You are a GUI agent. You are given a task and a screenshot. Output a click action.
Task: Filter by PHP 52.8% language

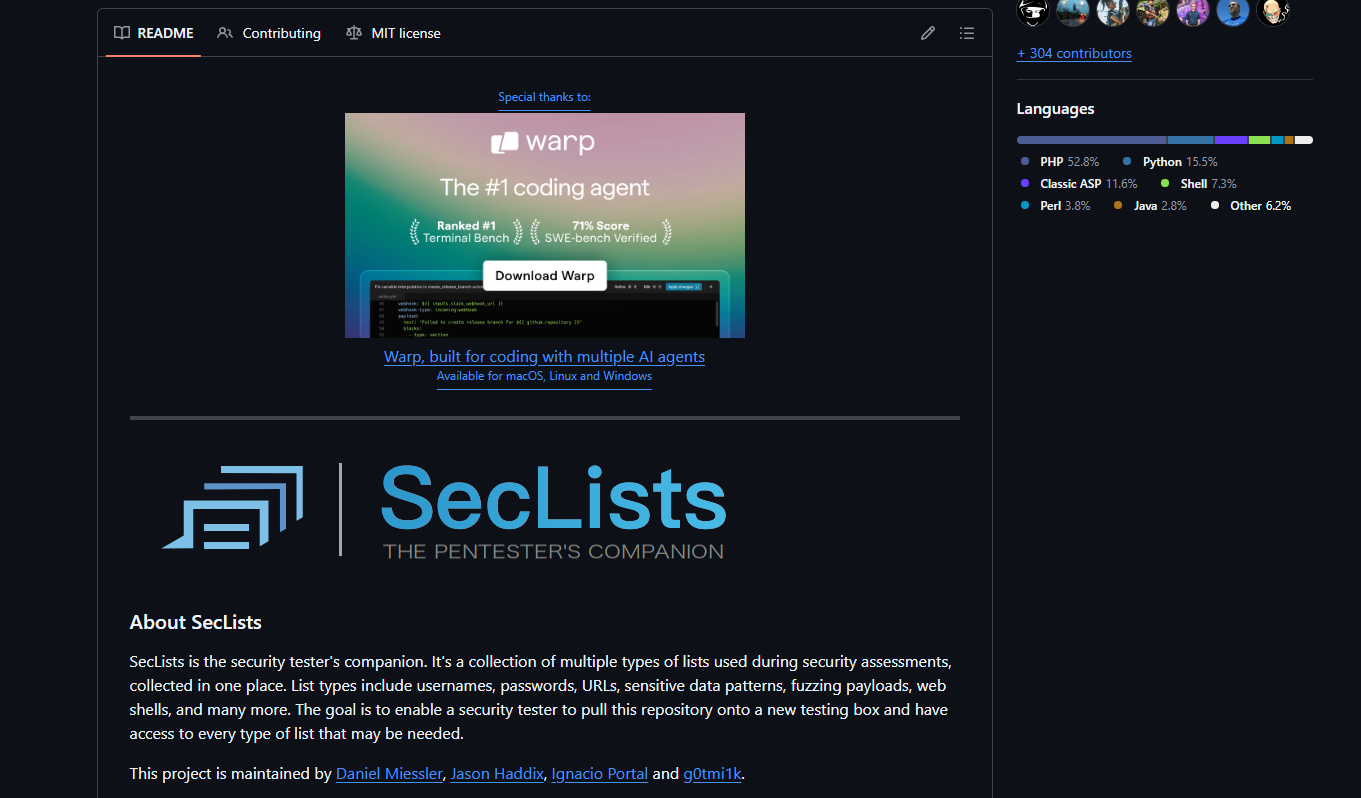click(1060, 161)
